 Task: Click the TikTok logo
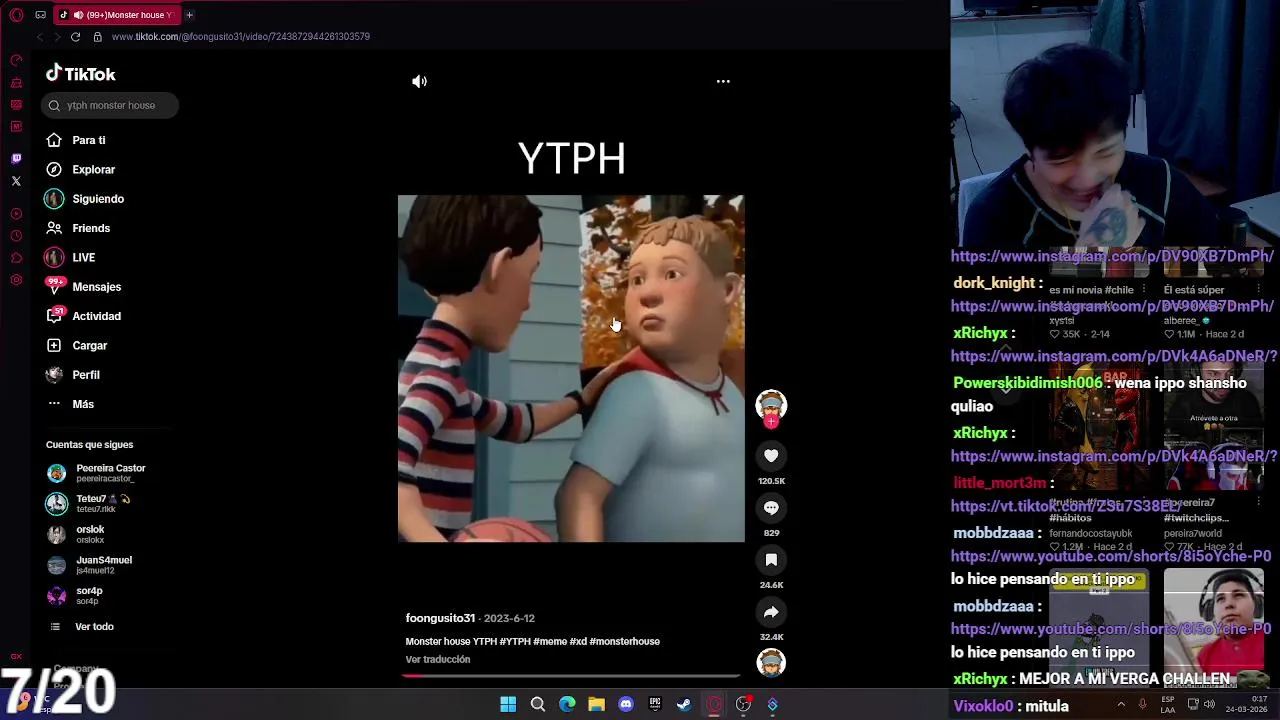pos(81,74)
